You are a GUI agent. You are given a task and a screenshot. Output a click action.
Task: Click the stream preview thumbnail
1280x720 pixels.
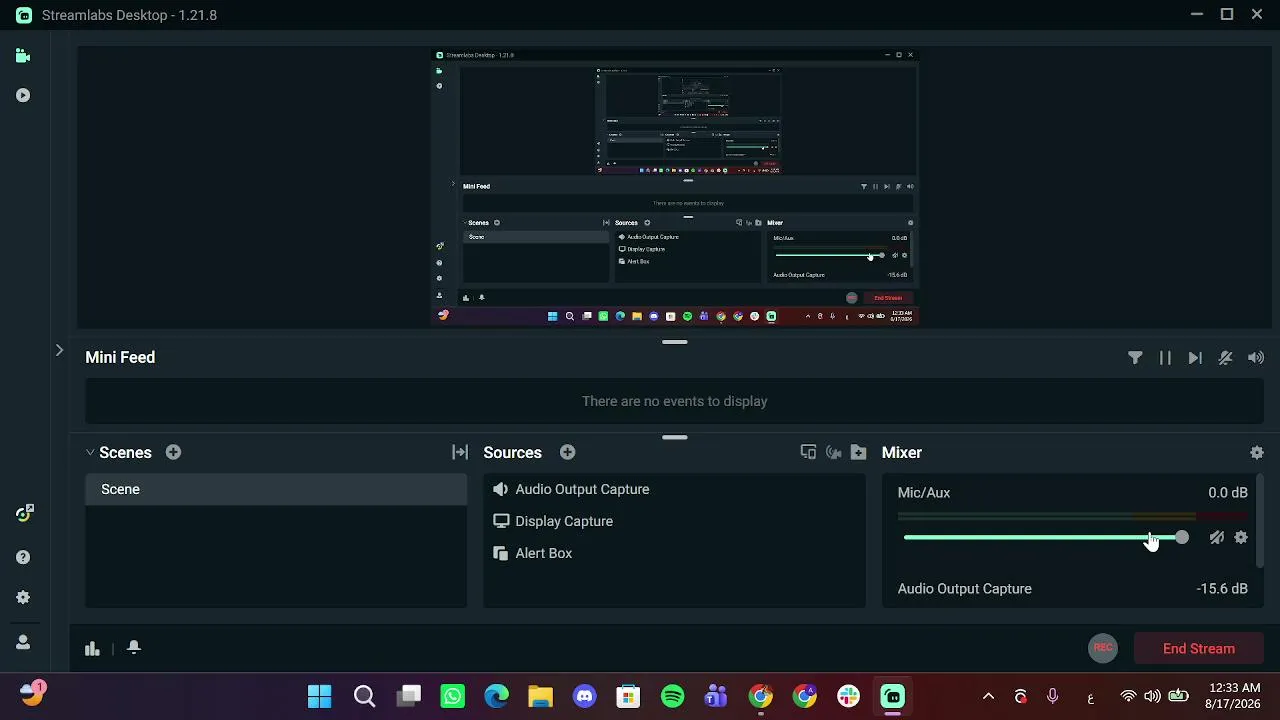[675, 187]
